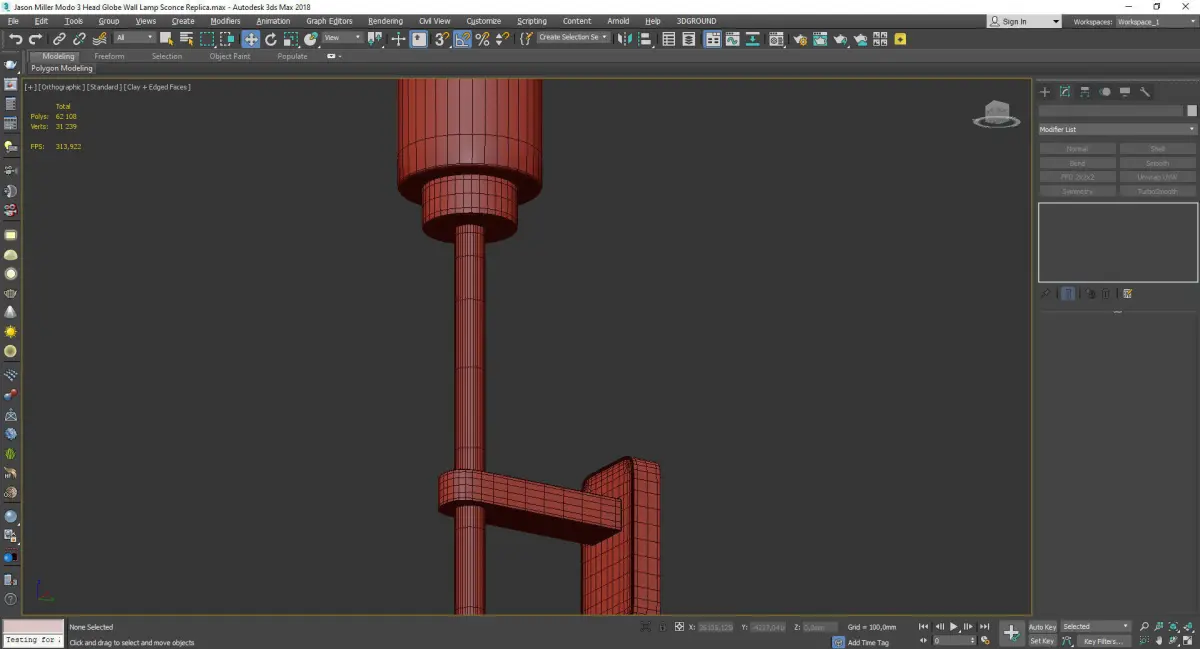Viewport: 1200px width, 649px height.
Task: Toggle the ribbon display icon
Action: click(x=713, y=39)
